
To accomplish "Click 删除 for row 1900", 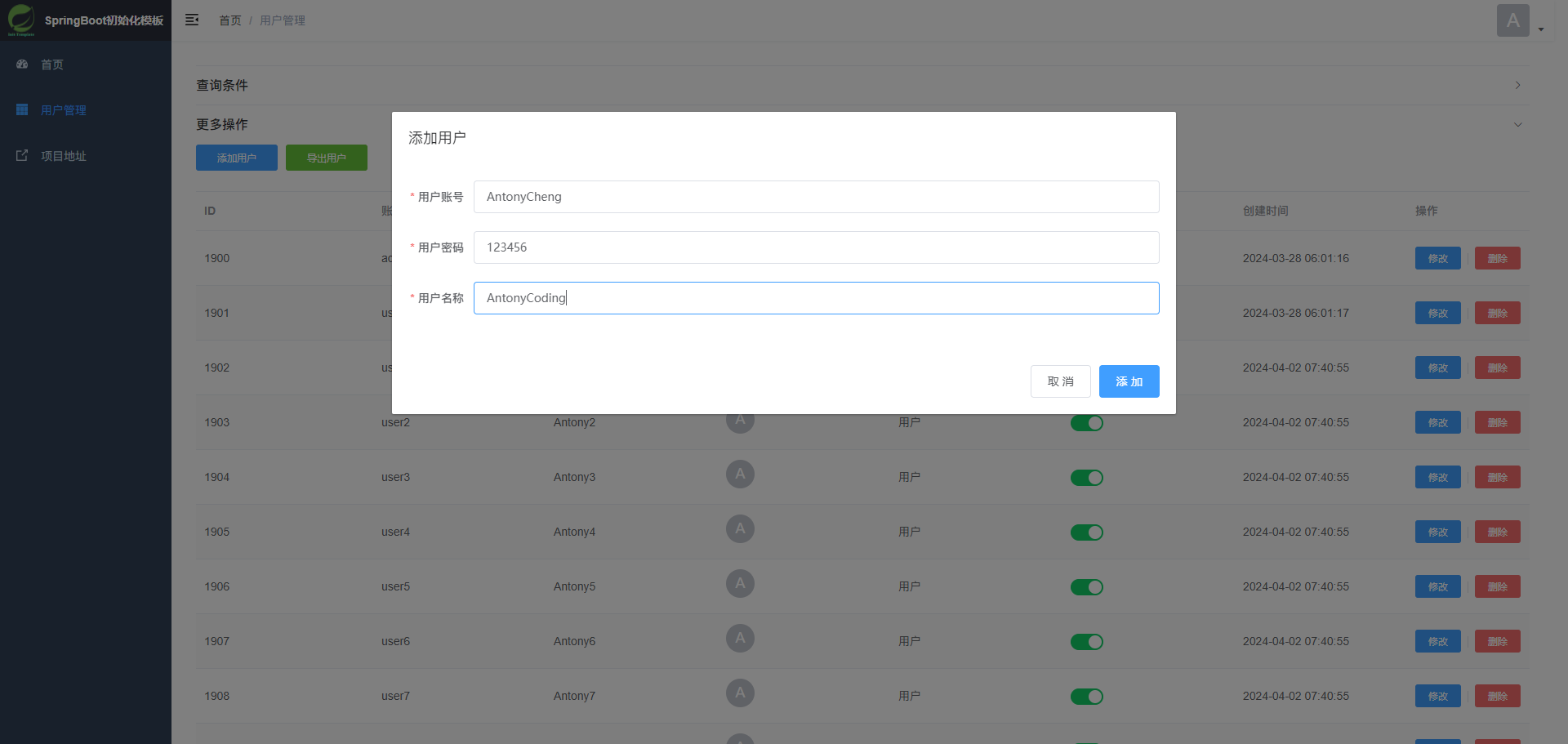I will (x=1498, y=258).
